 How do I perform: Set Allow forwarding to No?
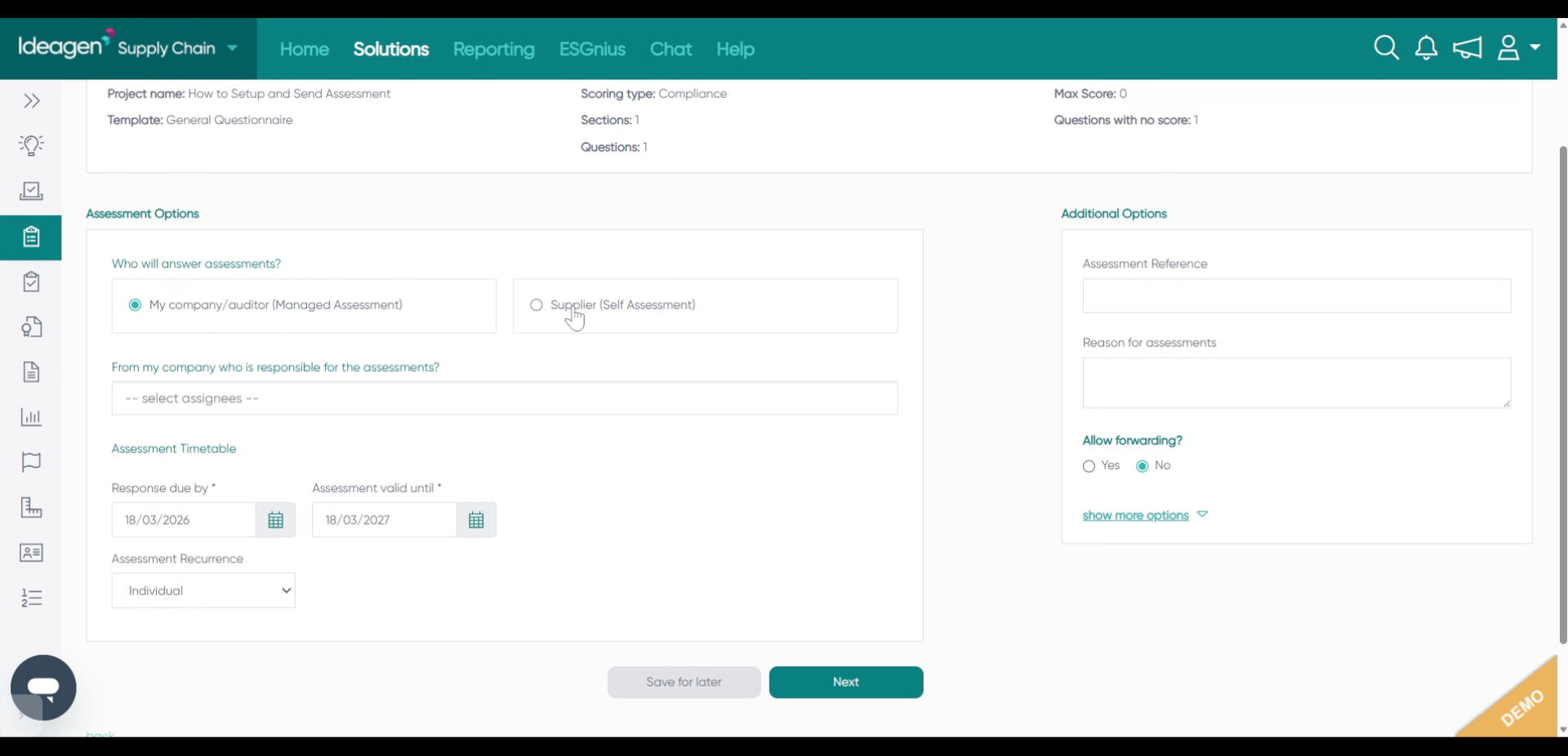pyautogui.click(x=1143, y=466)
